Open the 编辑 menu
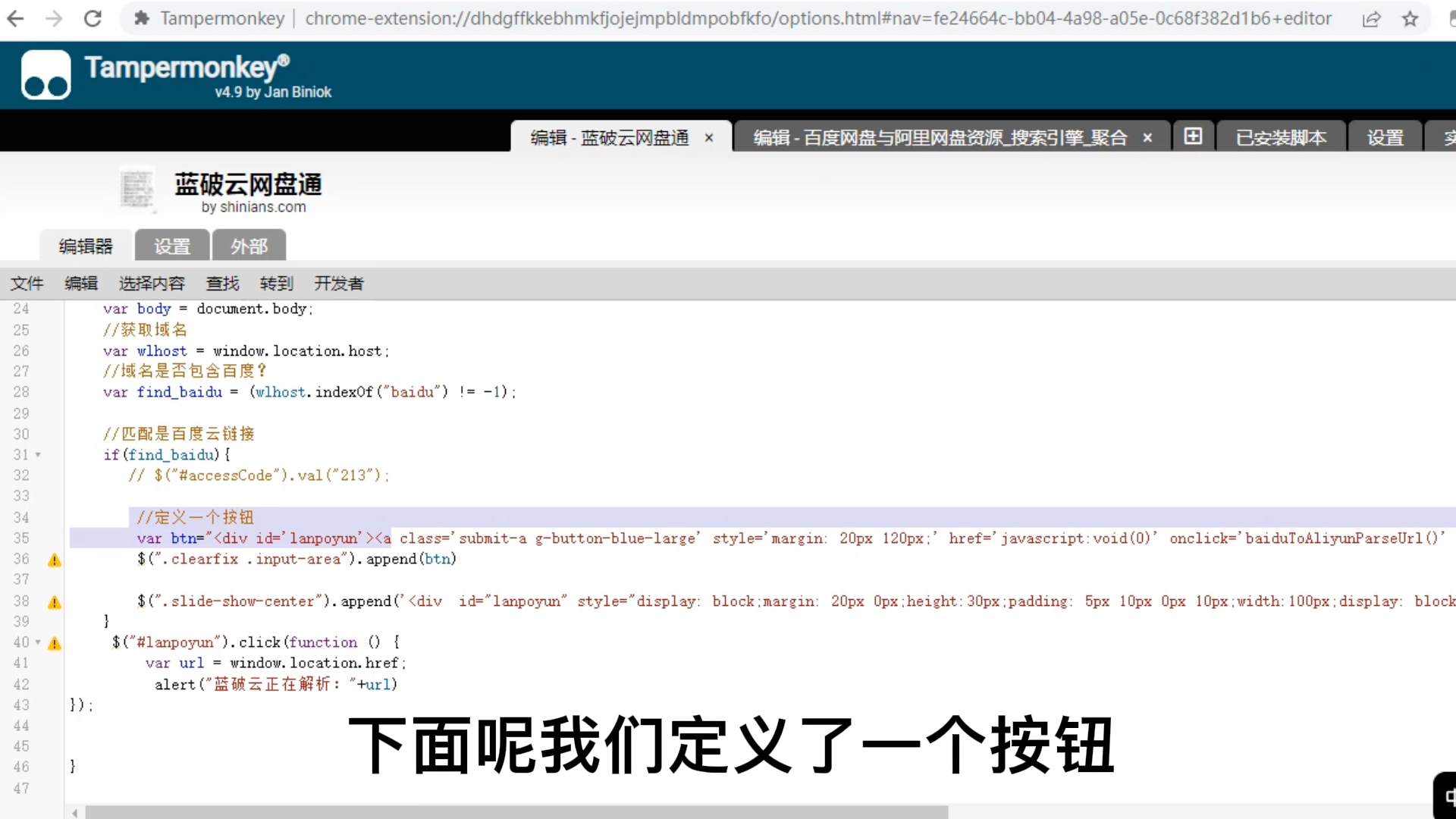Viewport: 1456px width, 819px height. click(81, 284)
